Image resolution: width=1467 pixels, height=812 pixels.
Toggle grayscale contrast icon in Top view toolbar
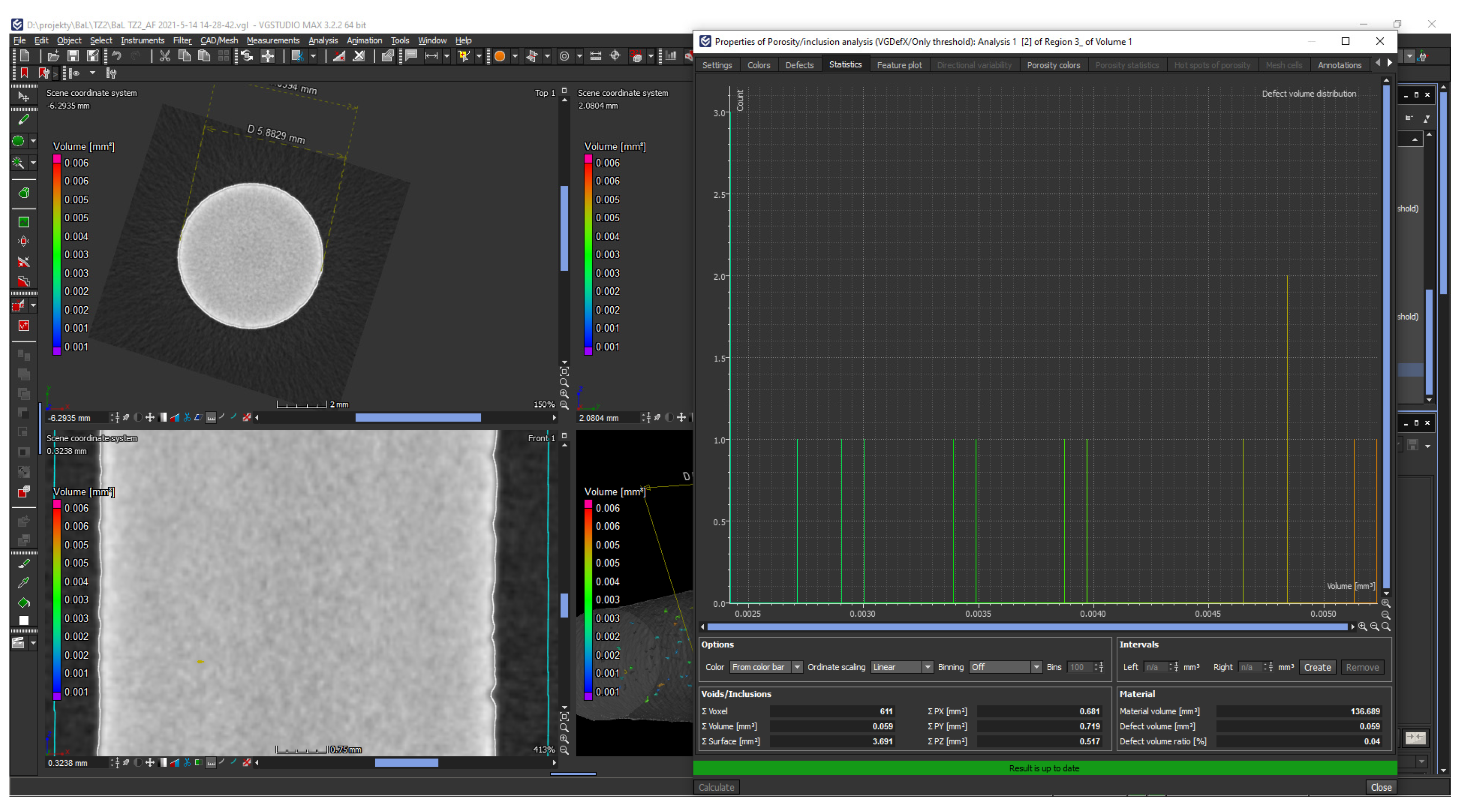coord(163,418)
